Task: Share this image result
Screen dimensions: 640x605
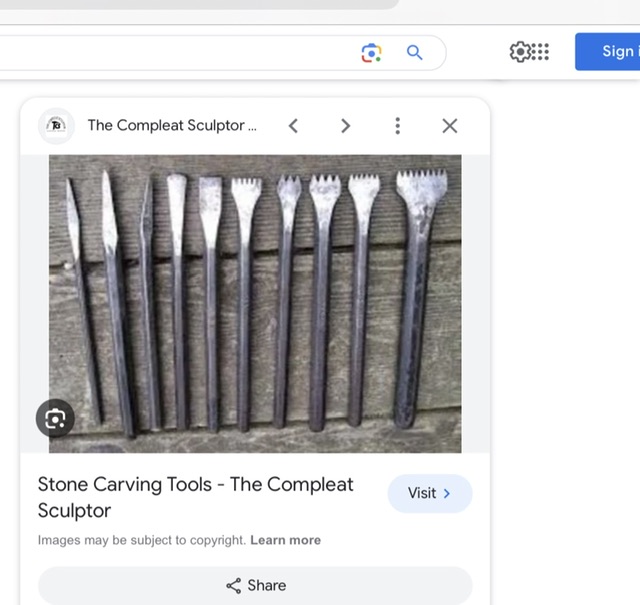Action: coord(255,585)
